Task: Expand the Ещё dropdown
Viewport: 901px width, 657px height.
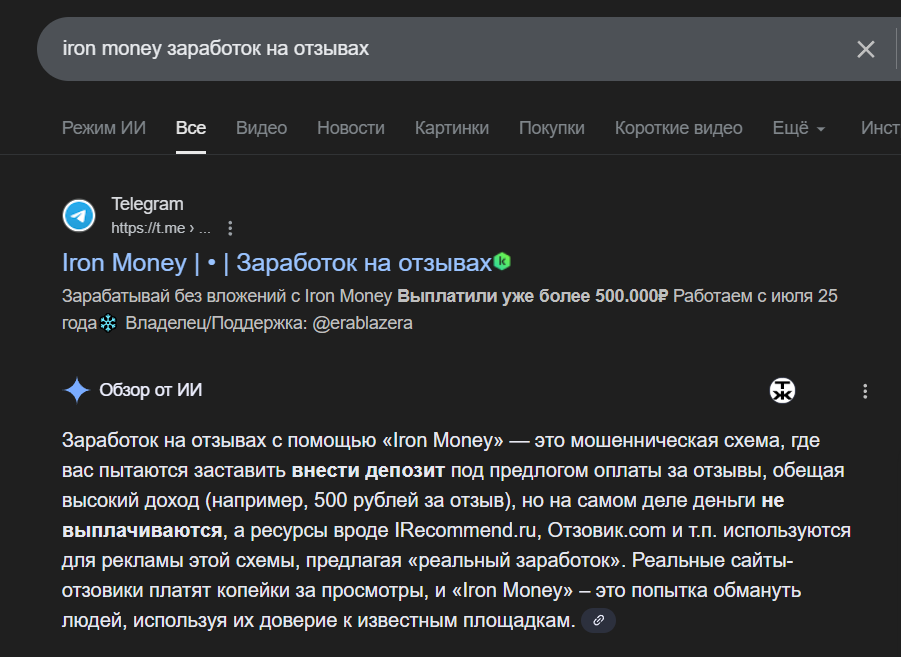Action: point(799,128)
